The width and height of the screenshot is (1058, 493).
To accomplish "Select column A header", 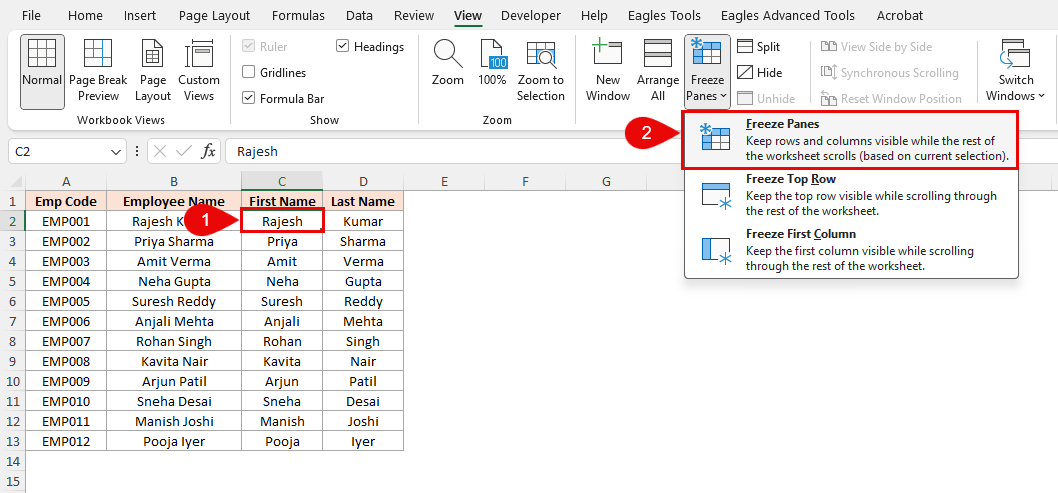I will (x=66, y=181).
